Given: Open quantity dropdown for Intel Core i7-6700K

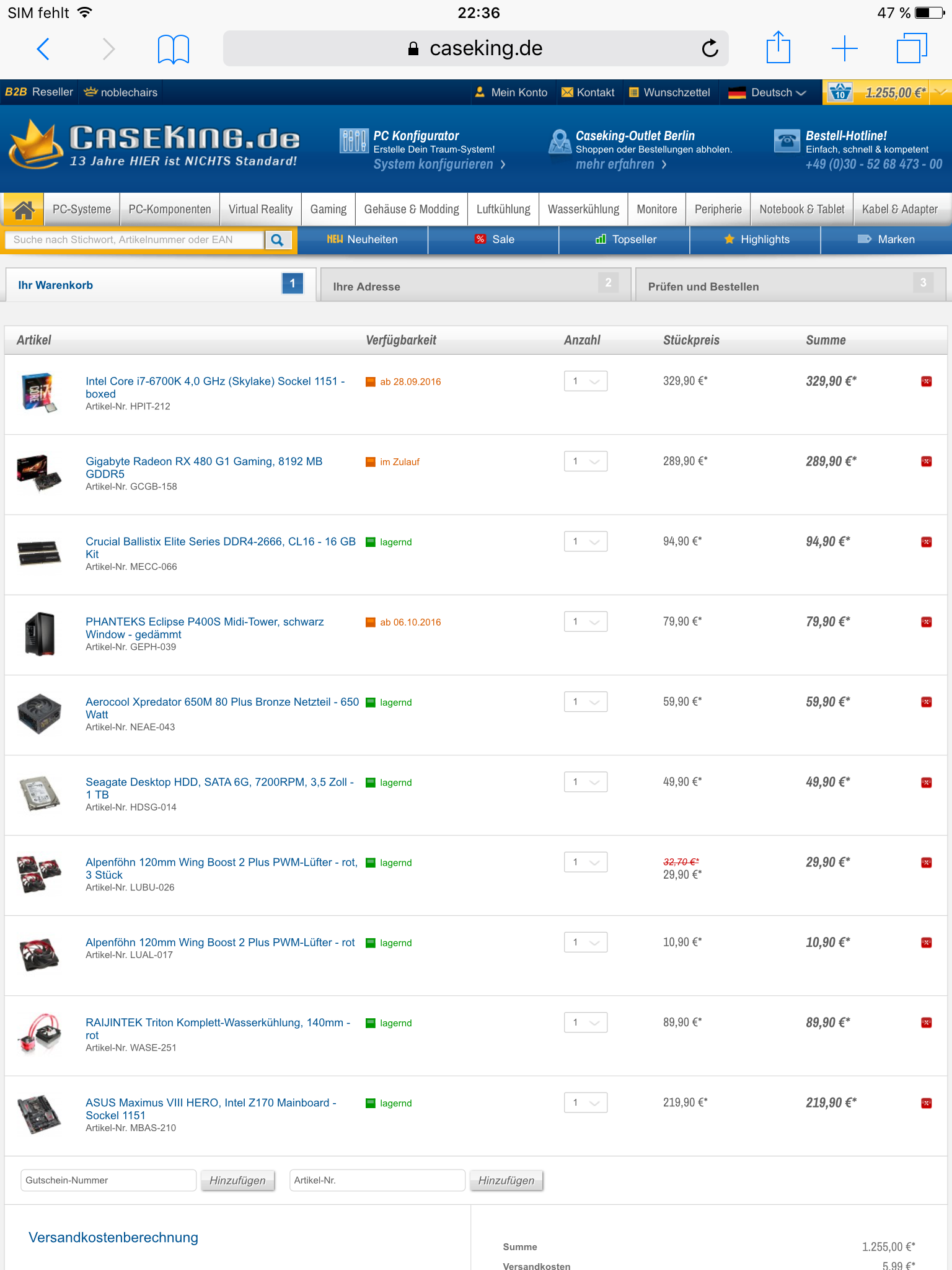Looking at the screenshot, I should pos(586,381).
